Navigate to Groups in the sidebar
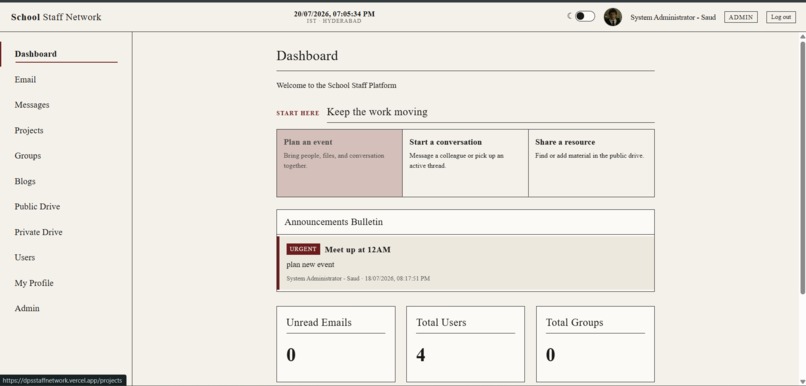This screenshot has height=386, width=806. [x=28, y=156]
